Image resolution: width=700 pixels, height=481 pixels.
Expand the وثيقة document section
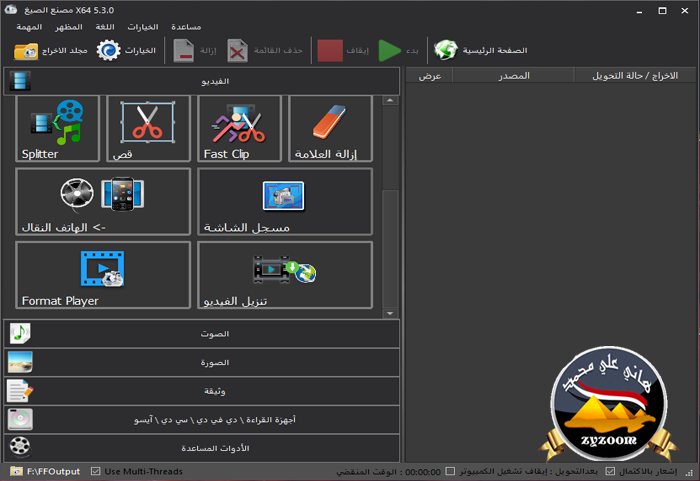click(x=202, y=391)
